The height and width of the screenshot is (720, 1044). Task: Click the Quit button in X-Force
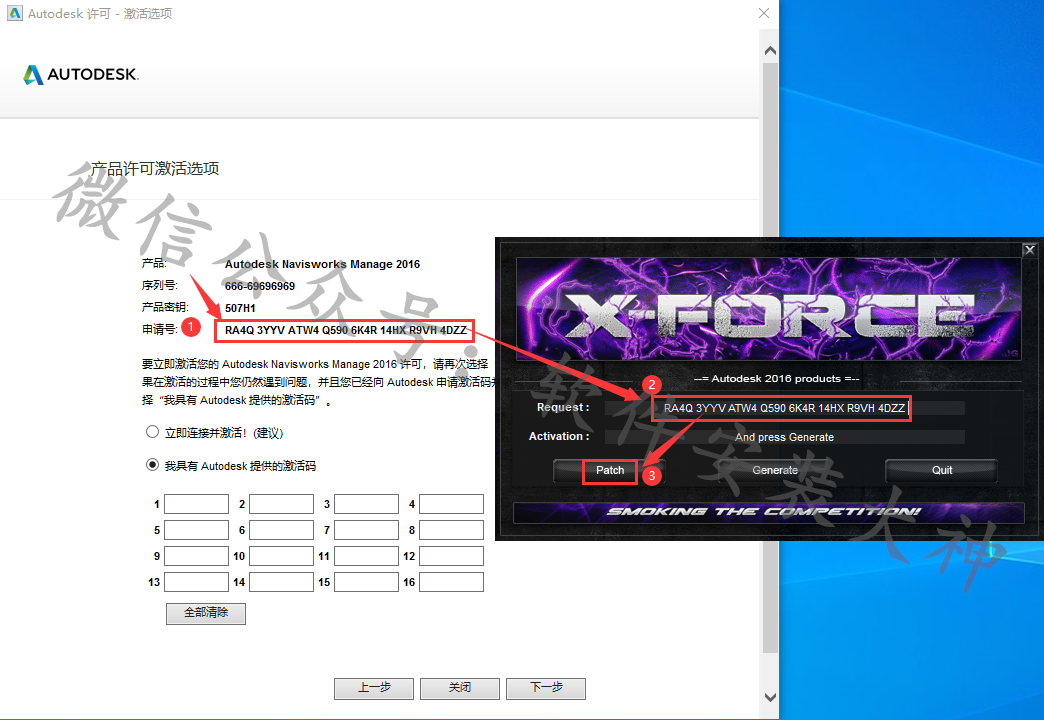coord(941,470)
